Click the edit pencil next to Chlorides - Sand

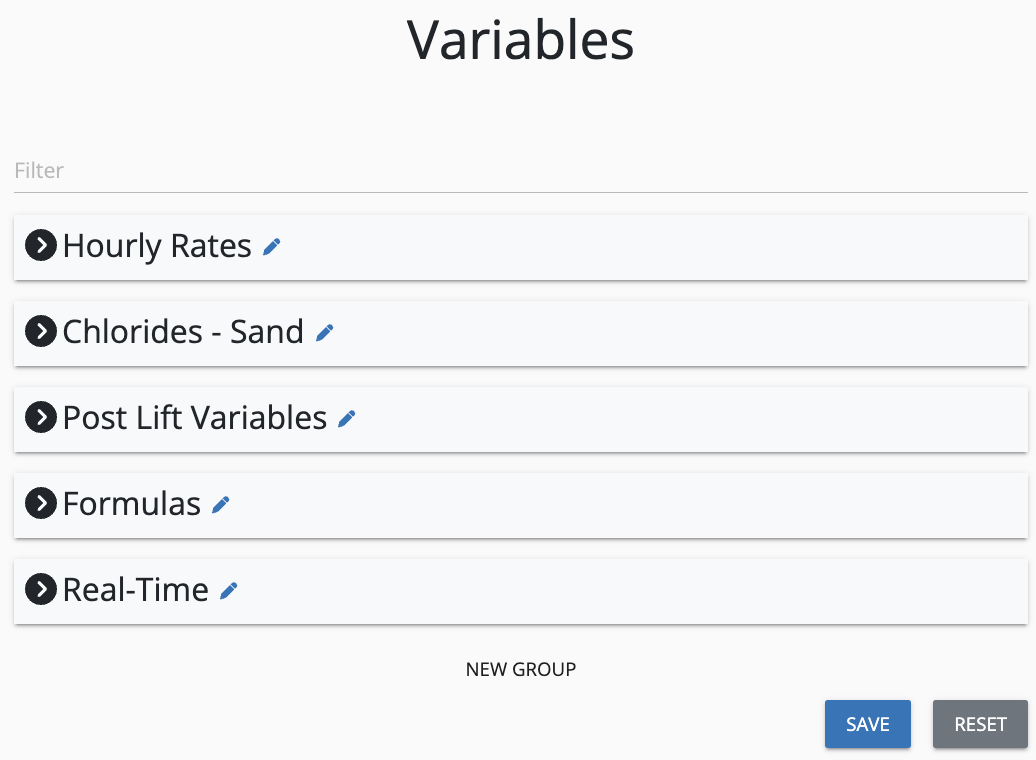(324, 332)
